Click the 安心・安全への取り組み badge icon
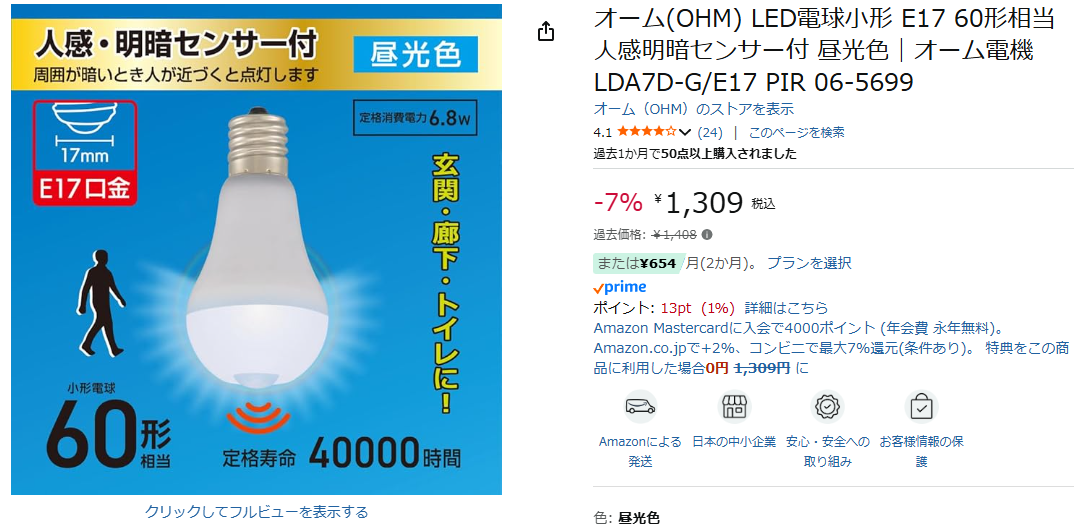The image size is (1075, 529). (x=827, y=407)
